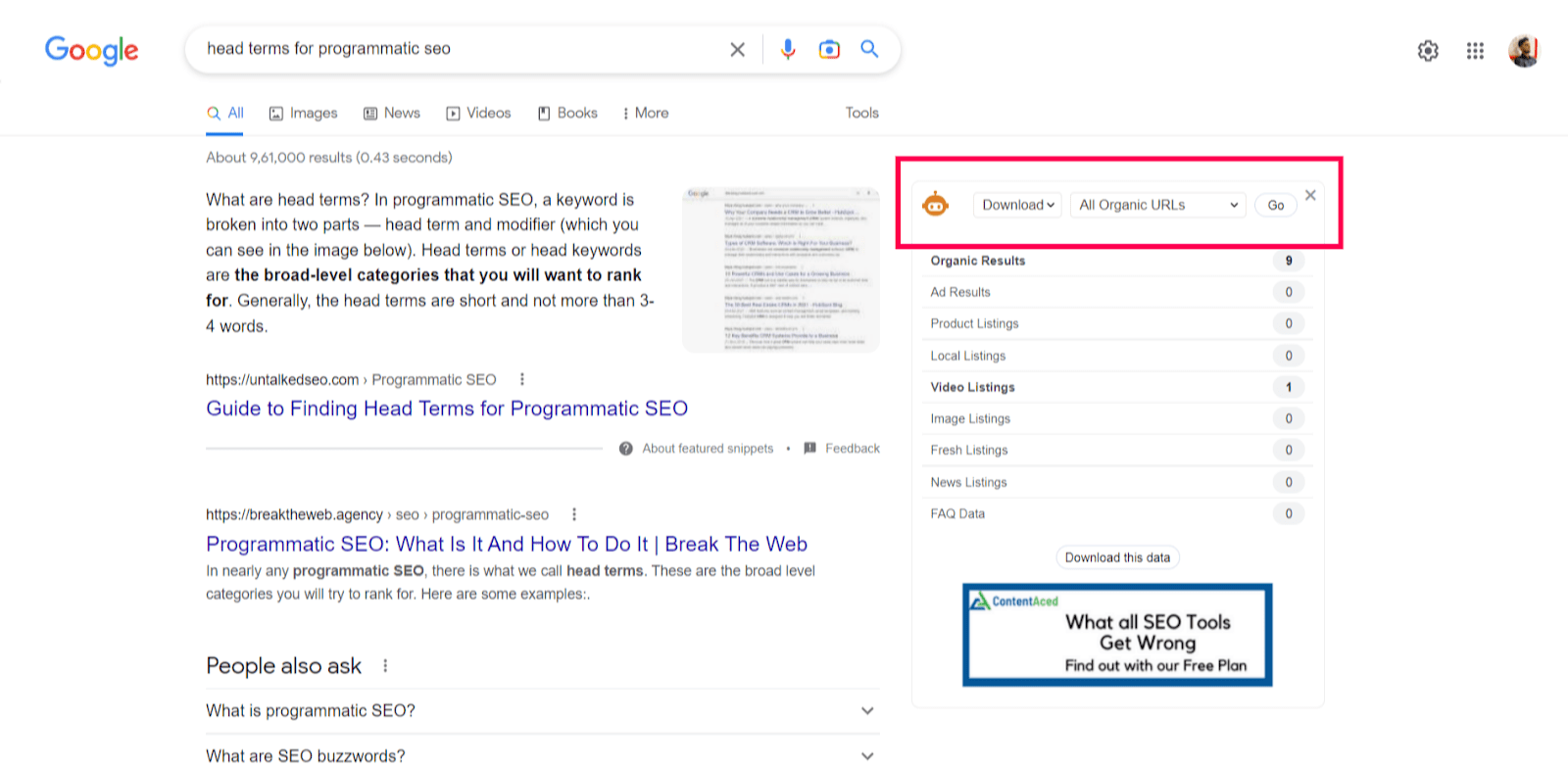Select the Fresh Listings row
The height and width of the screenshot is (769, 1568).
(1117, 450)
